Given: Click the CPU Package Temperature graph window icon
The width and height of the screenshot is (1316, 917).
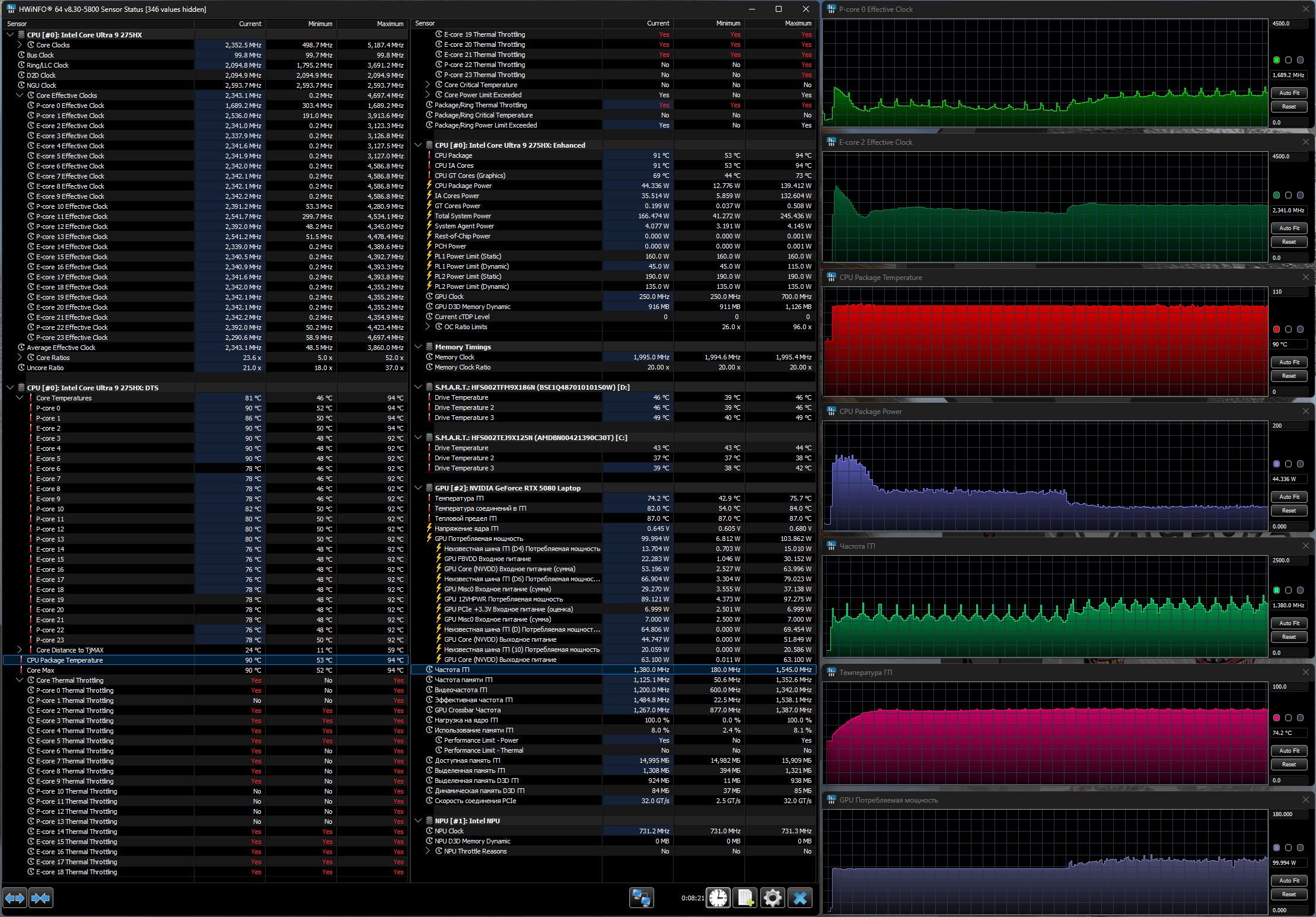Looking at the screenshot, I should point(831,278).
